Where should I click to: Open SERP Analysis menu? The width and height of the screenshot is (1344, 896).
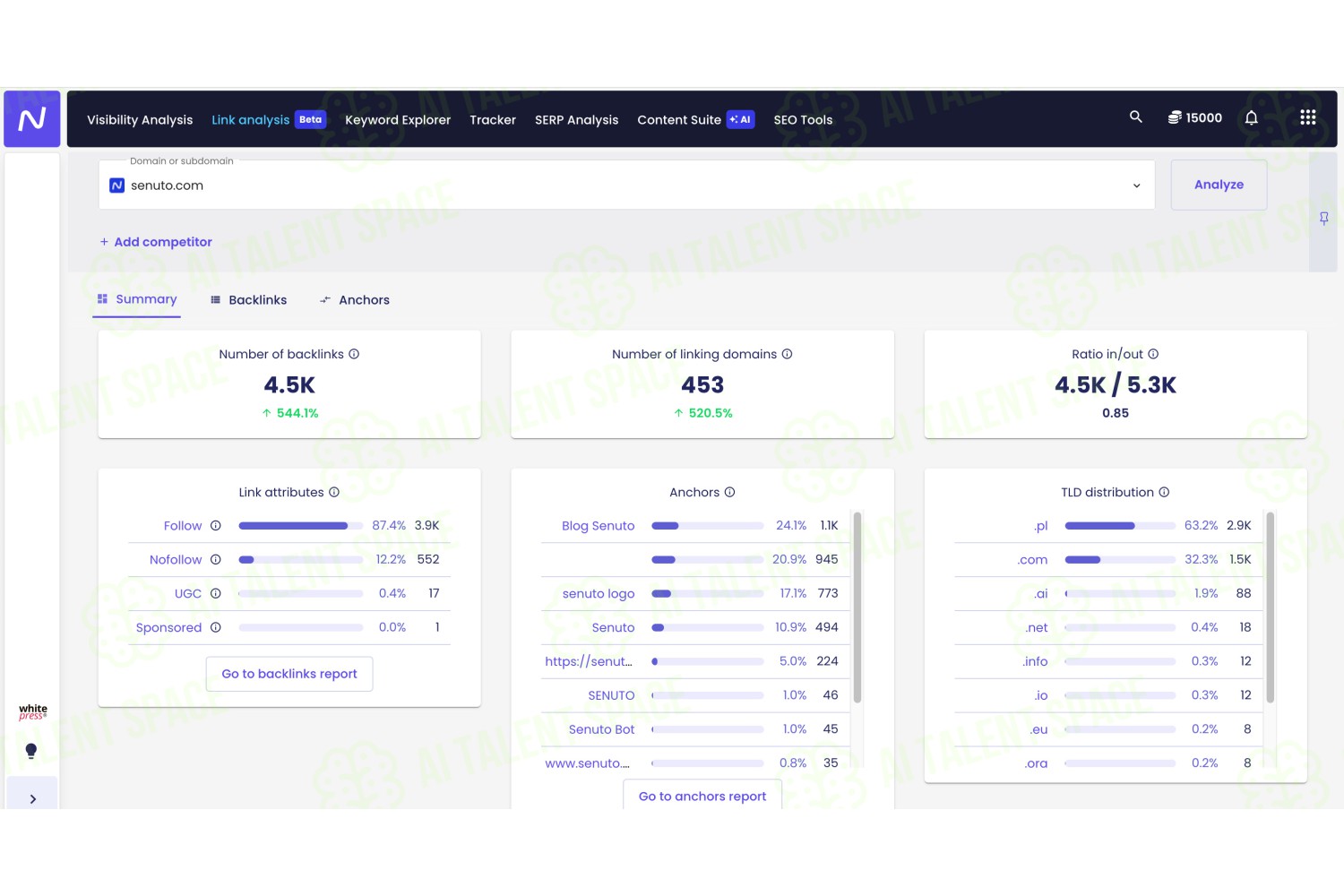click(x=576, y=120)
